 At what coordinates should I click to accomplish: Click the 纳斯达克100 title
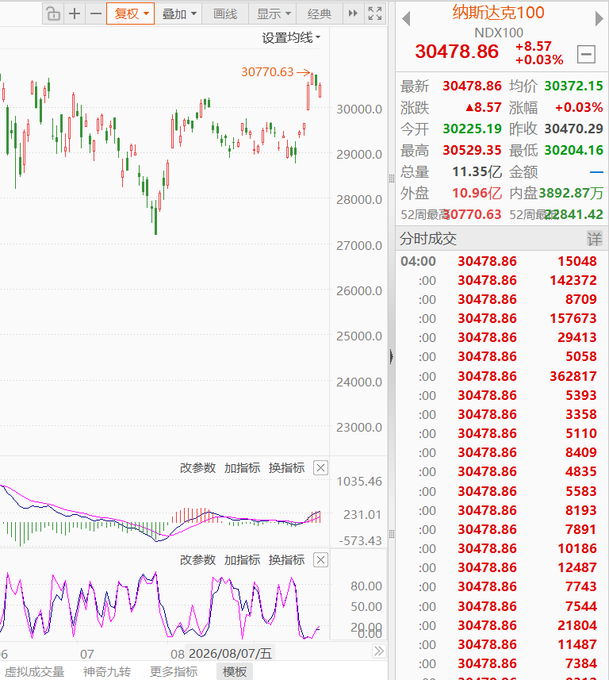coord(498,13)
